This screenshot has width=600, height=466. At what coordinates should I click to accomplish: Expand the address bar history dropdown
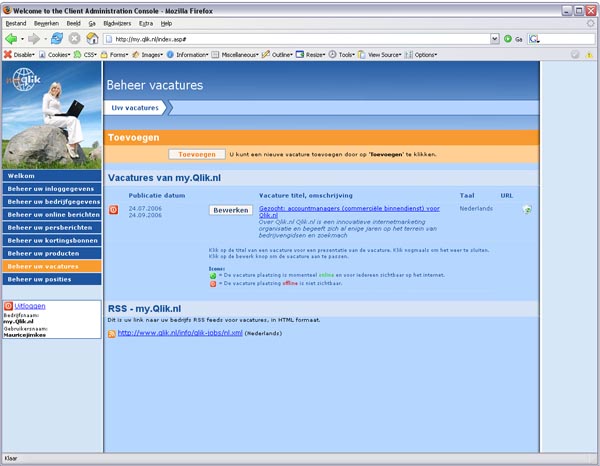tap(494, 38)
